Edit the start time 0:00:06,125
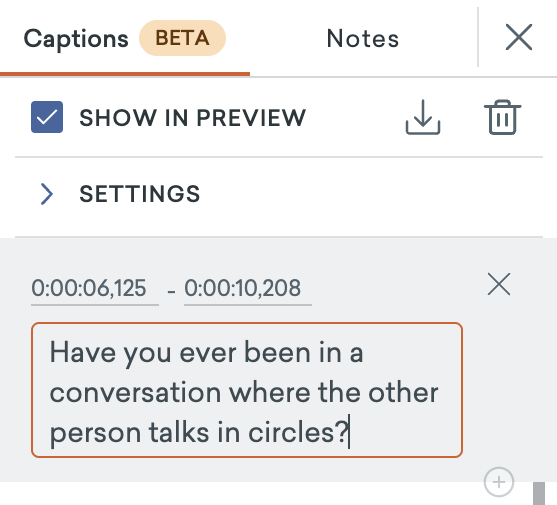557x505 pixels. (95, 289)
